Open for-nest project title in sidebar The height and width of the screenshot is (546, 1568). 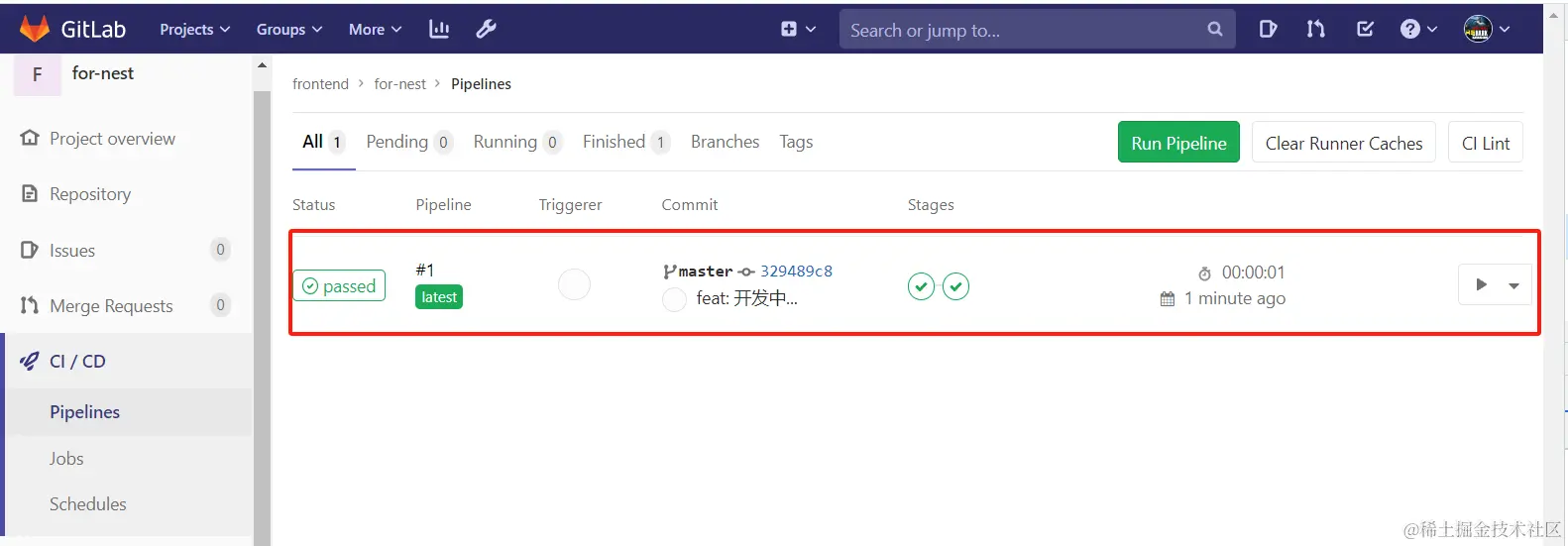(x=103, y=73)
